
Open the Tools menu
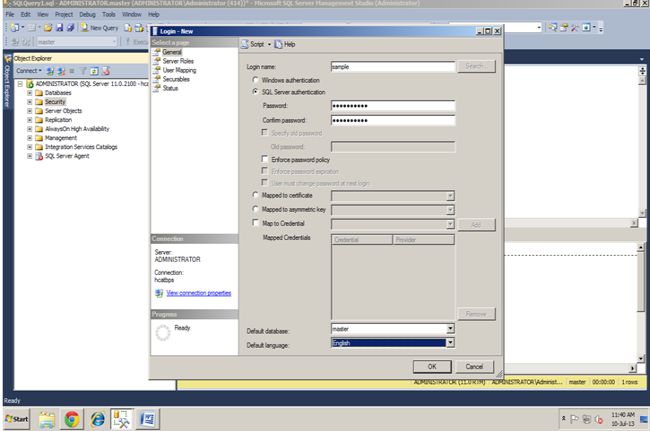tap(109, 15)
